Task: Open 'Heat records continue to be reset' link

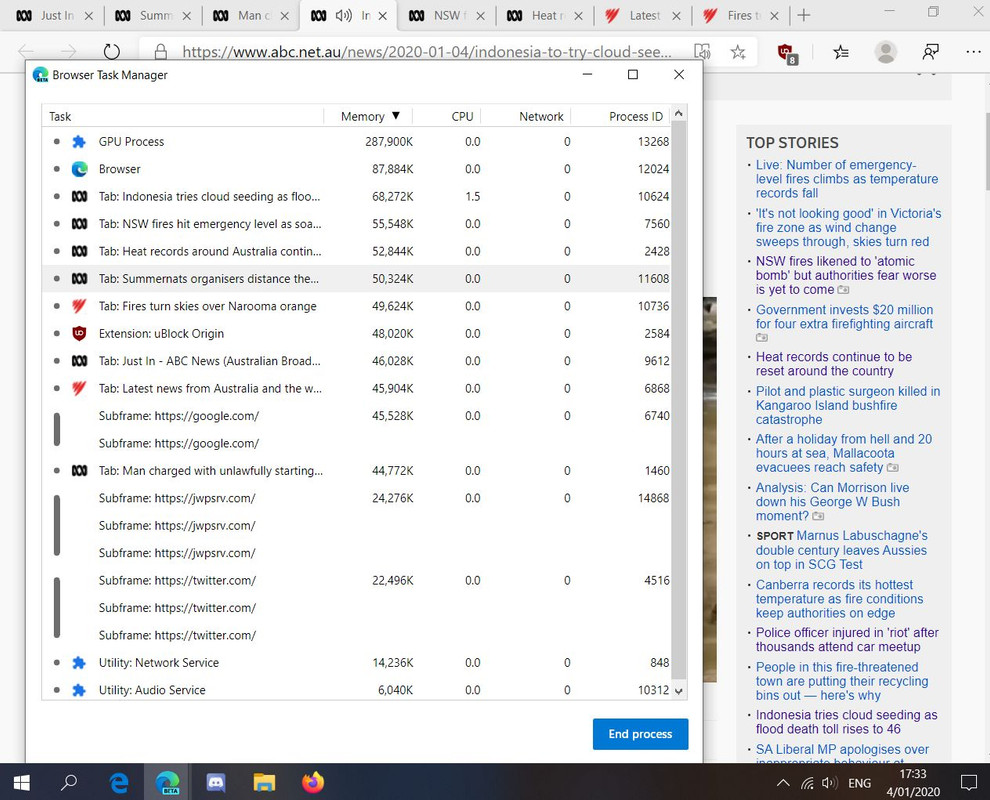Action: [833, 364]
